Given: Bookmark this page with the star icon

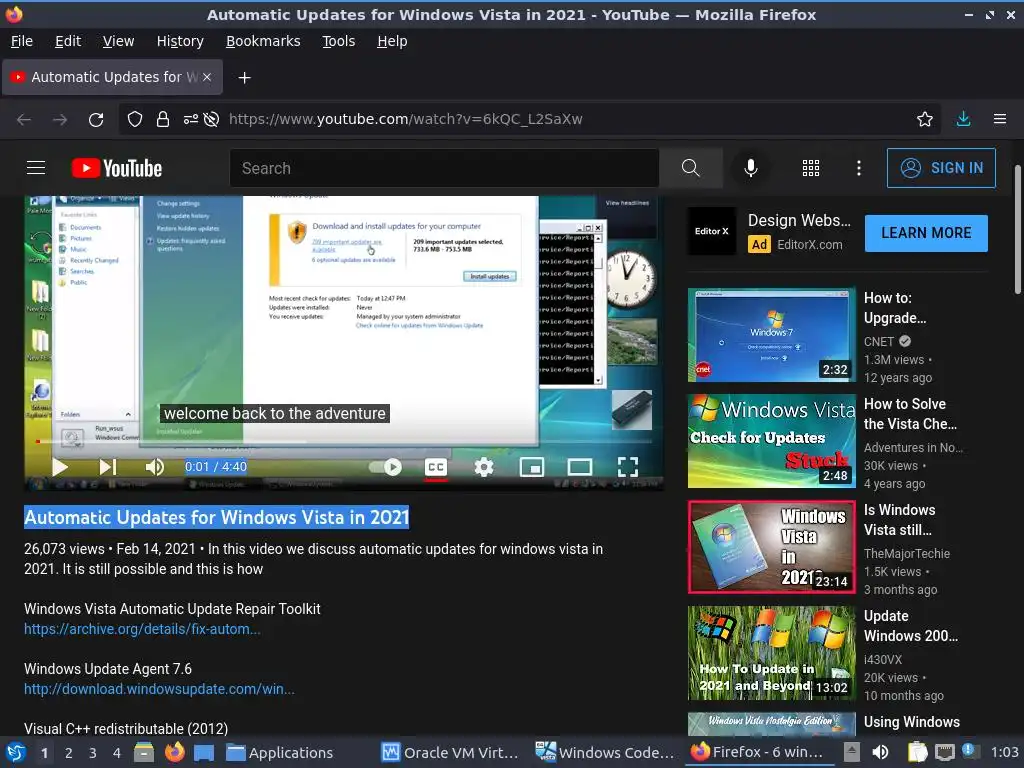Looking at the screenshot, I should 925,120.
